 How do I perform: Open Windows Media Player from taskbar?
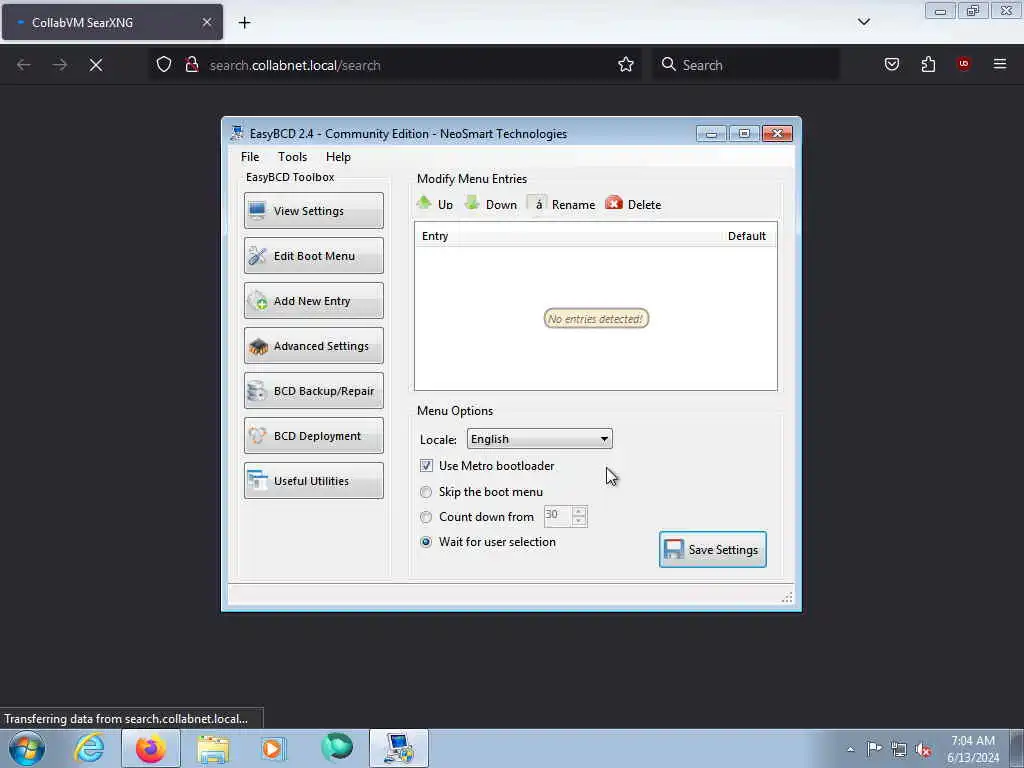coord(274,748)
